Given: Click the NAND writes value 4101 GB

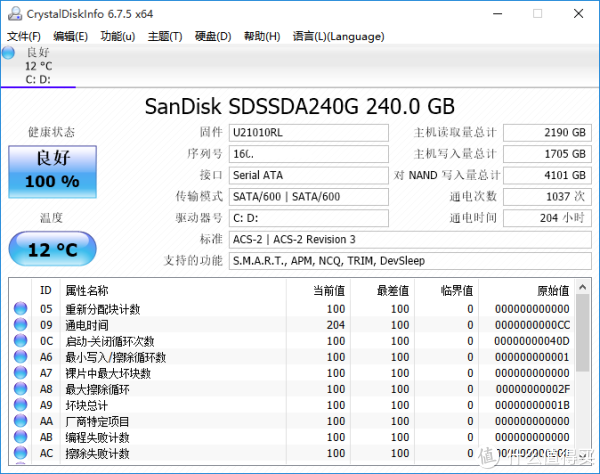Looking at the screenshot, I should pos(547,175).
